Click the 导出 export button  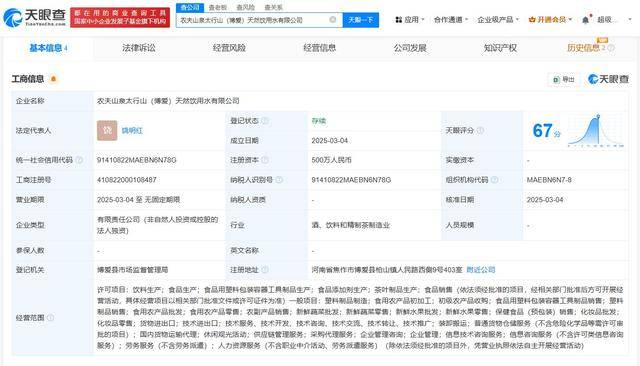coord(564,79)
